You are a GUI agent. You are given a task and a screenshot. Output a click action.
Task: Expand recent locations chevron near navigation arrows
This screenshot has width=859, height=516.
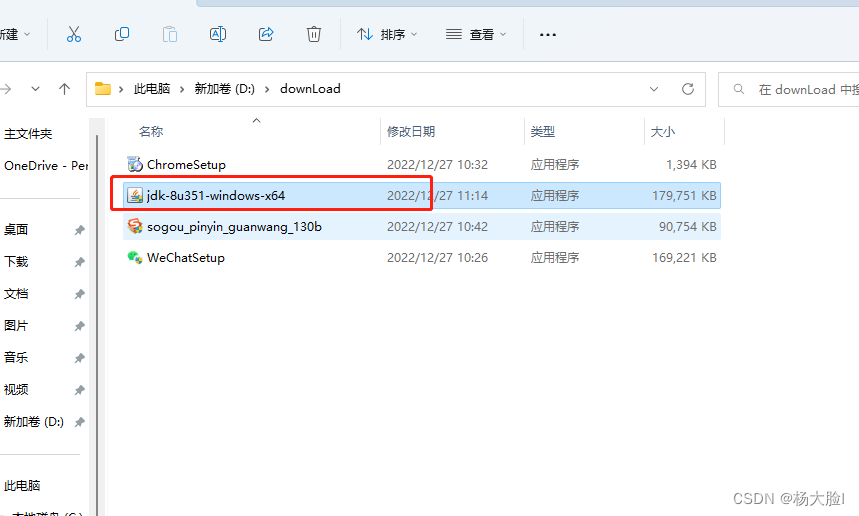pyautogui.click(x=35, y=89)
